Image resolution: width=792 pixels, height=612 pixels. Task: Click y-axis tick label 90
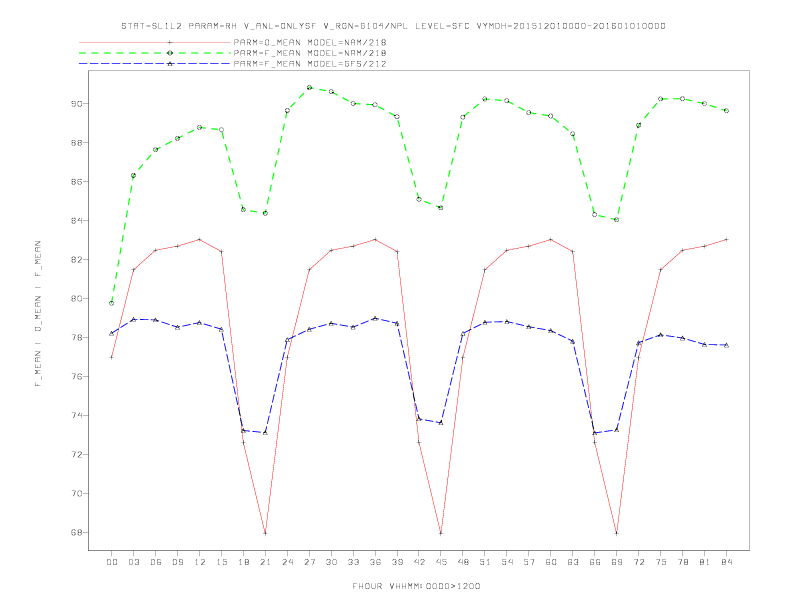(x=77, y=104)
